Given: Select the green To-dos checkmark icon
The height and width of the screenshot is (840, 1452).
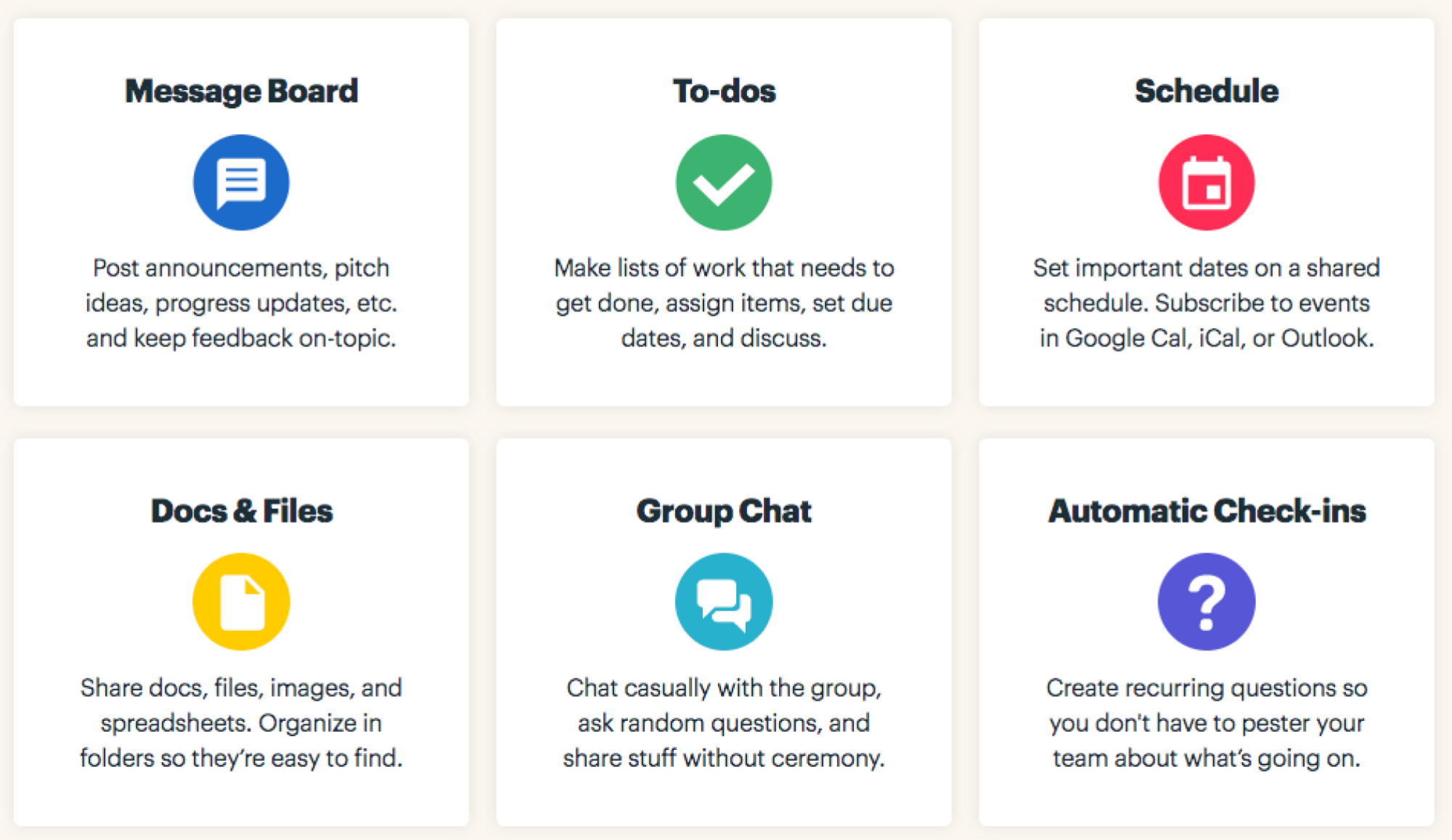Looking at the screenshot, I should [724, 182].
